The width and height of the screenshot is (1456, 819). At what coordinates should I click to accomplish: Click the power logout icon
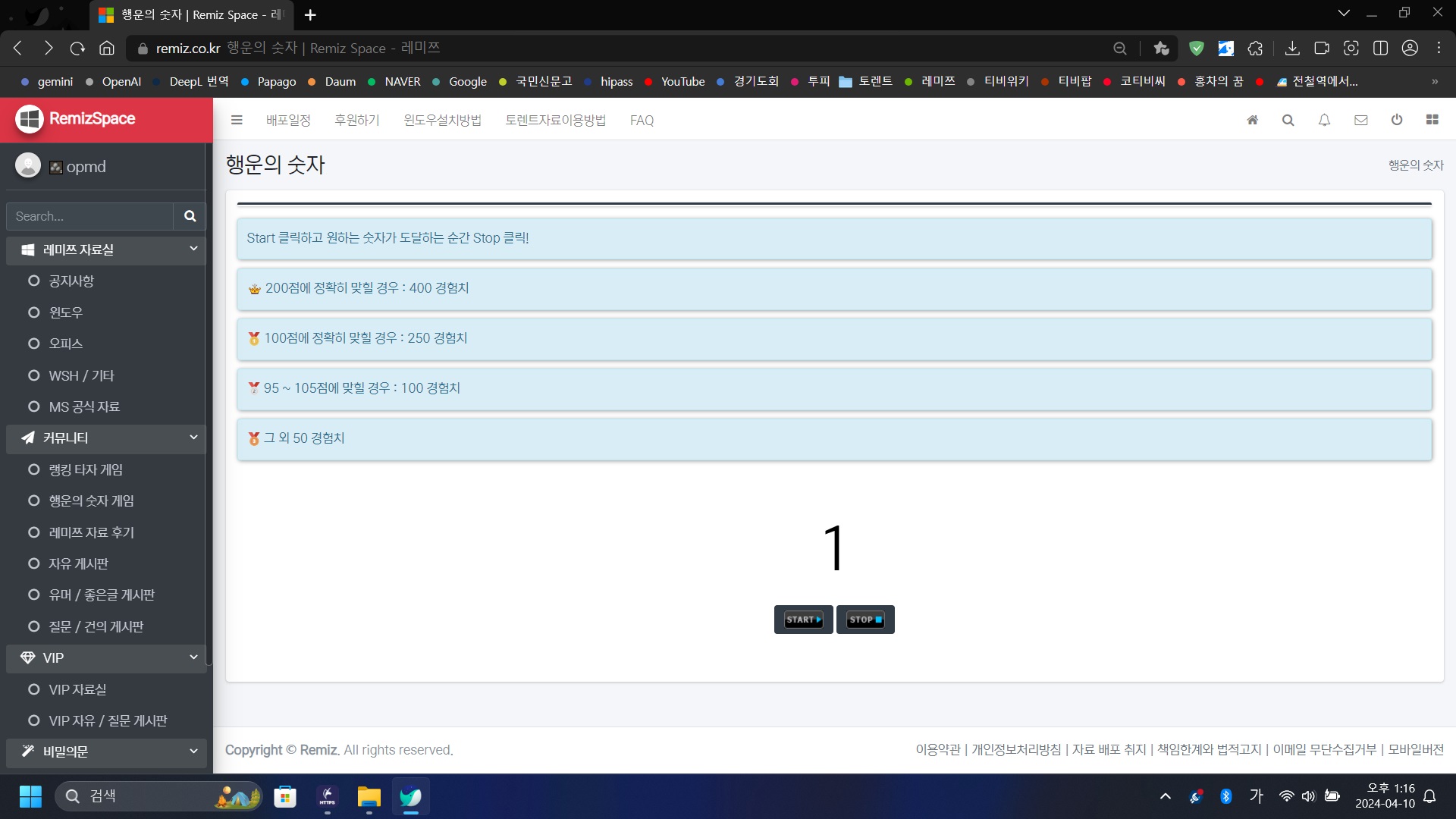point(1396,120)
